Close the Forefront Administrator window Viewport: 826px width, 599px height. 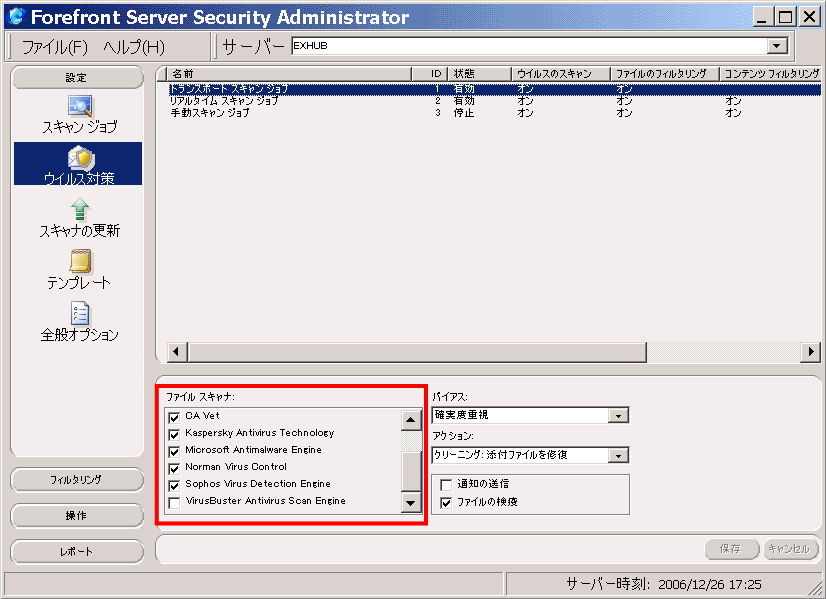pyautogui.click(x=809, y=17)
